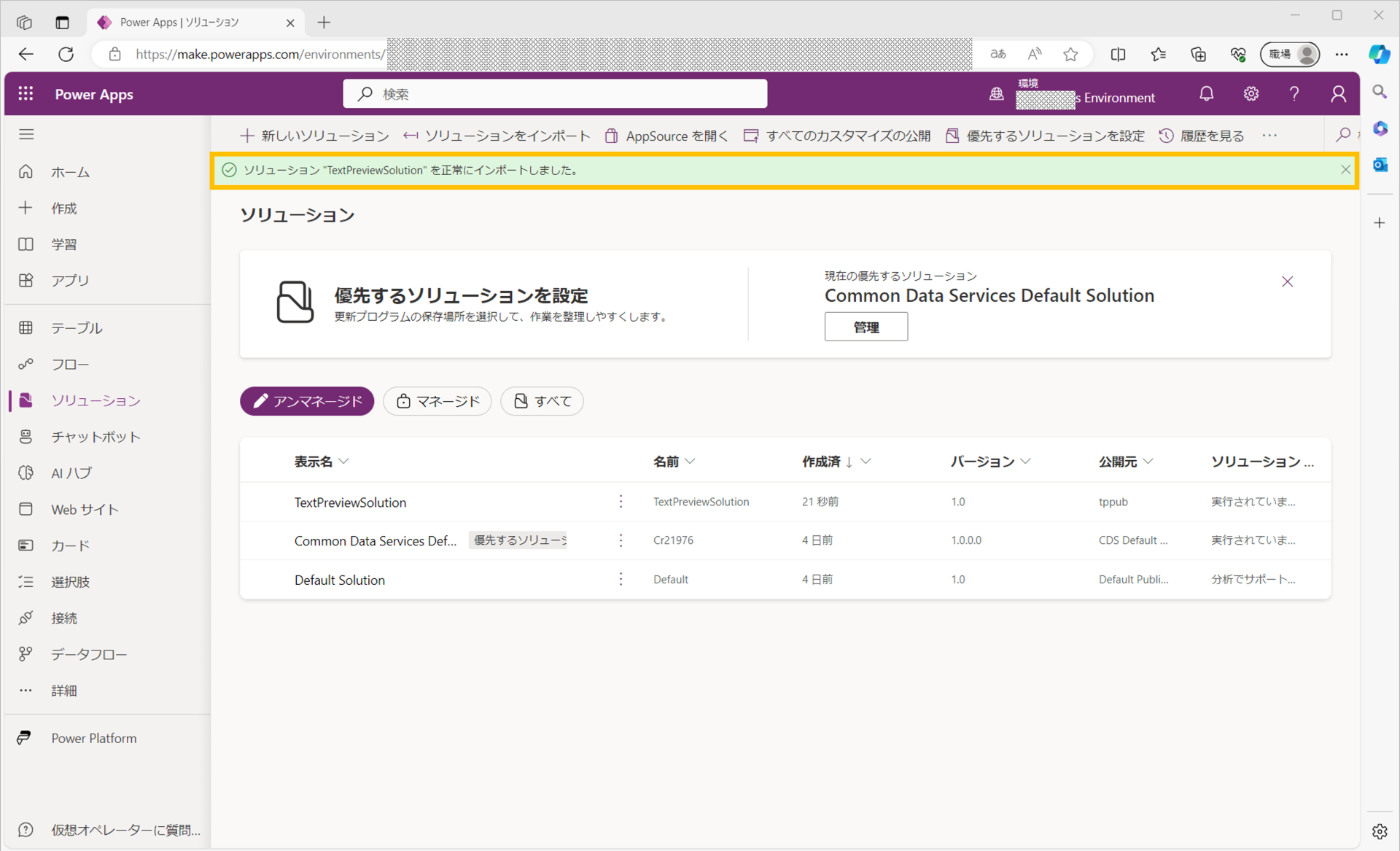Add this page to favorites star
Screen dimensions: 1400x851
(x=1070, y=54)
